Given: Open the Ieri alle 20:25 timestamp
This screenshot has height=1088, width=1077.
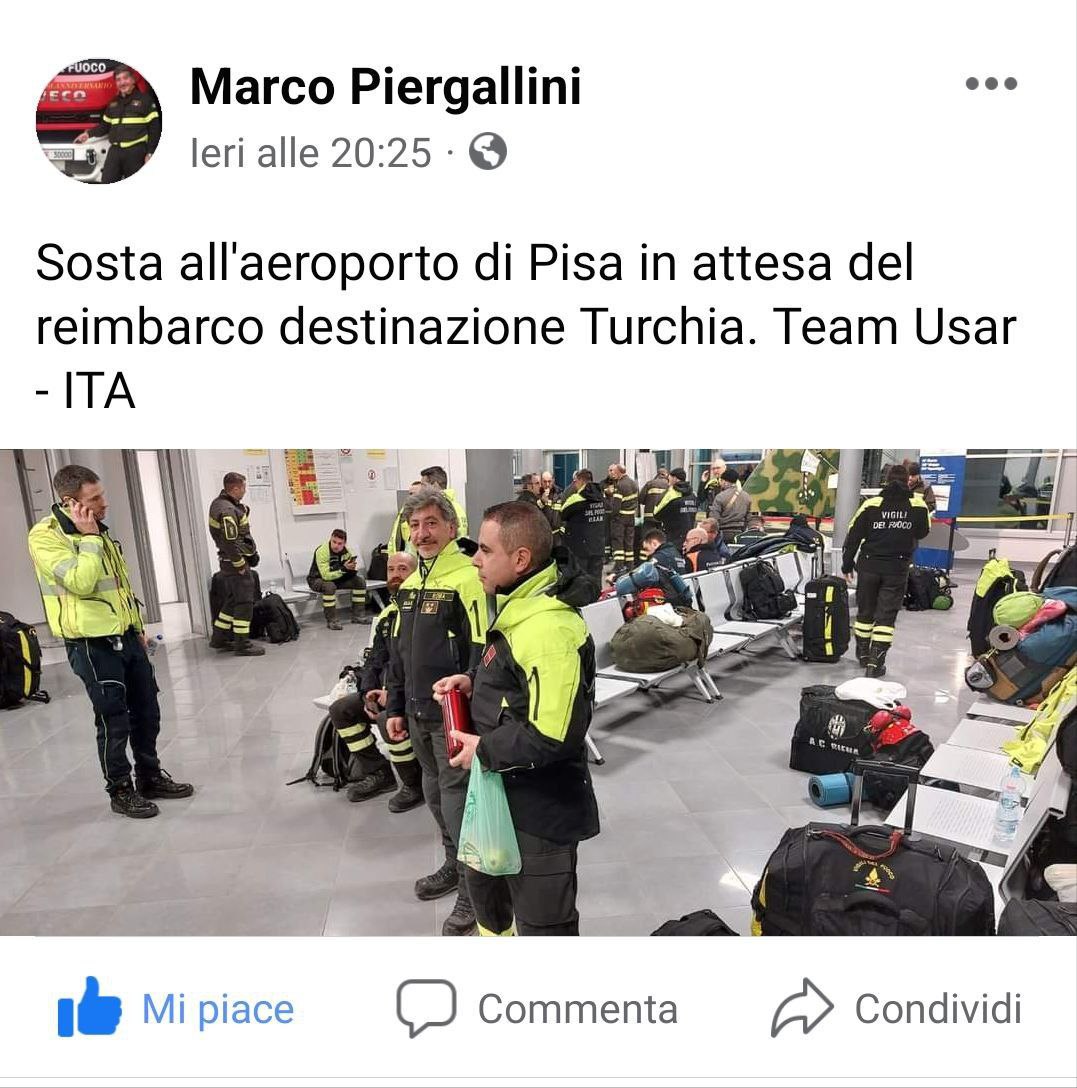Looking at the screenshot, I should click(311, 153).
